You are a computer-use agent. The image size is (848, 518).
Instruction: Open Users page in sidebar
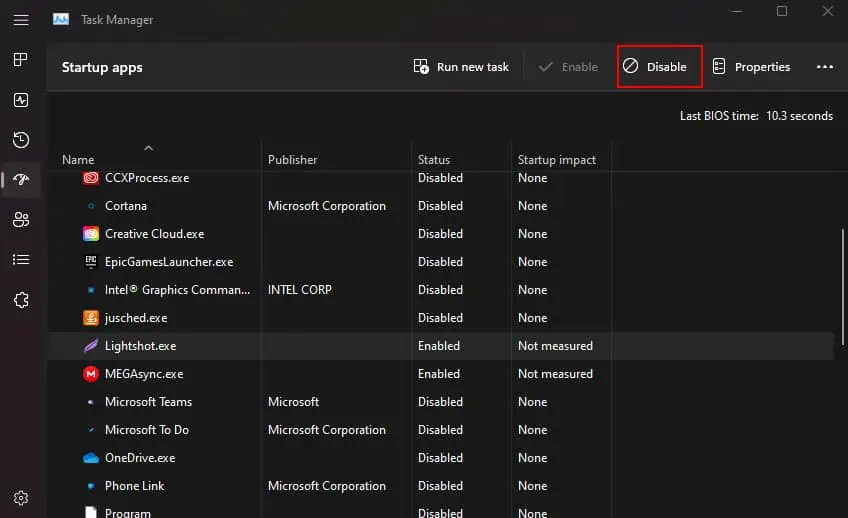(21, 220)
